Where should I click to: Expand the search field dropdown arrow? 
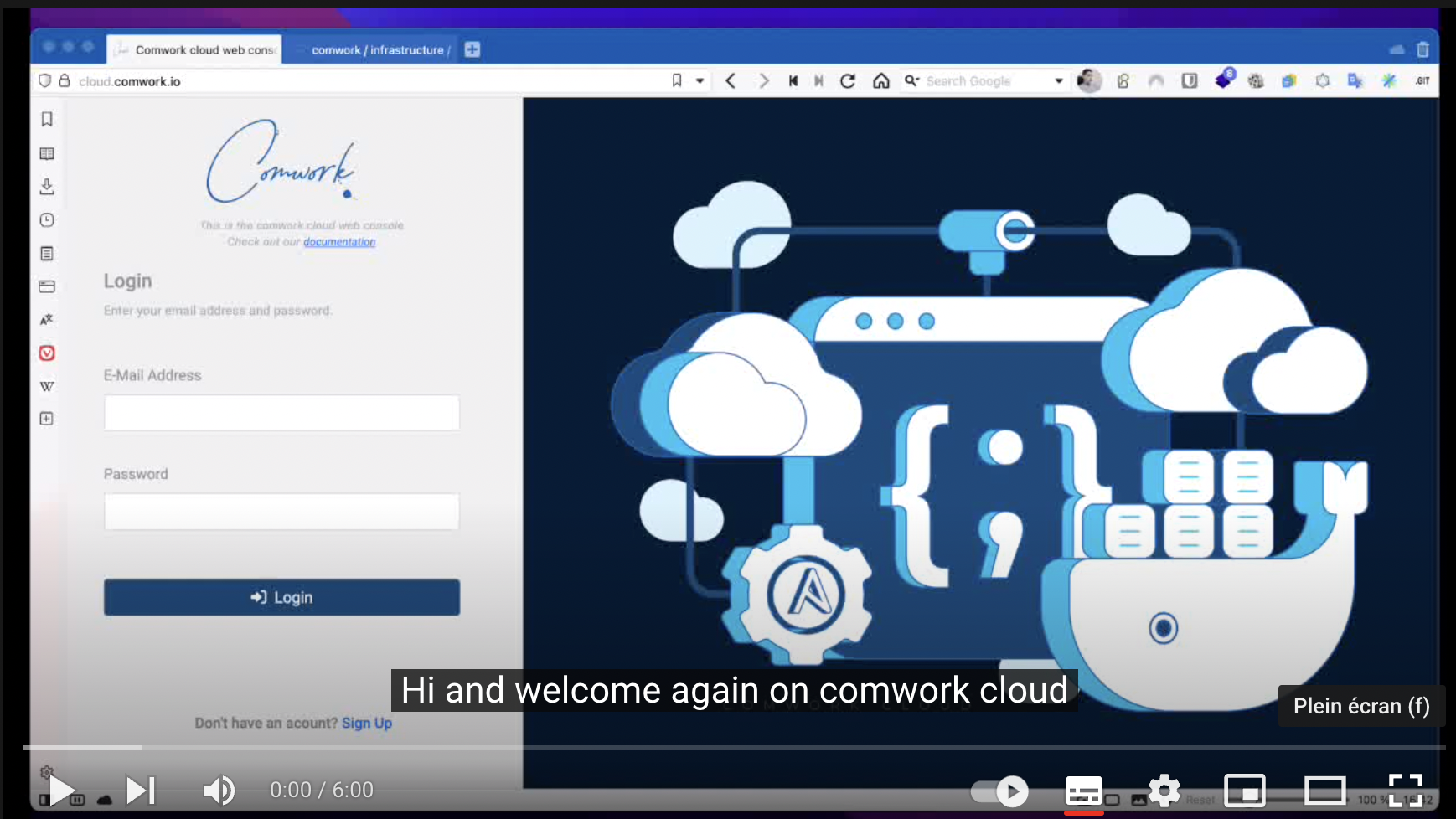(1059, 81)
